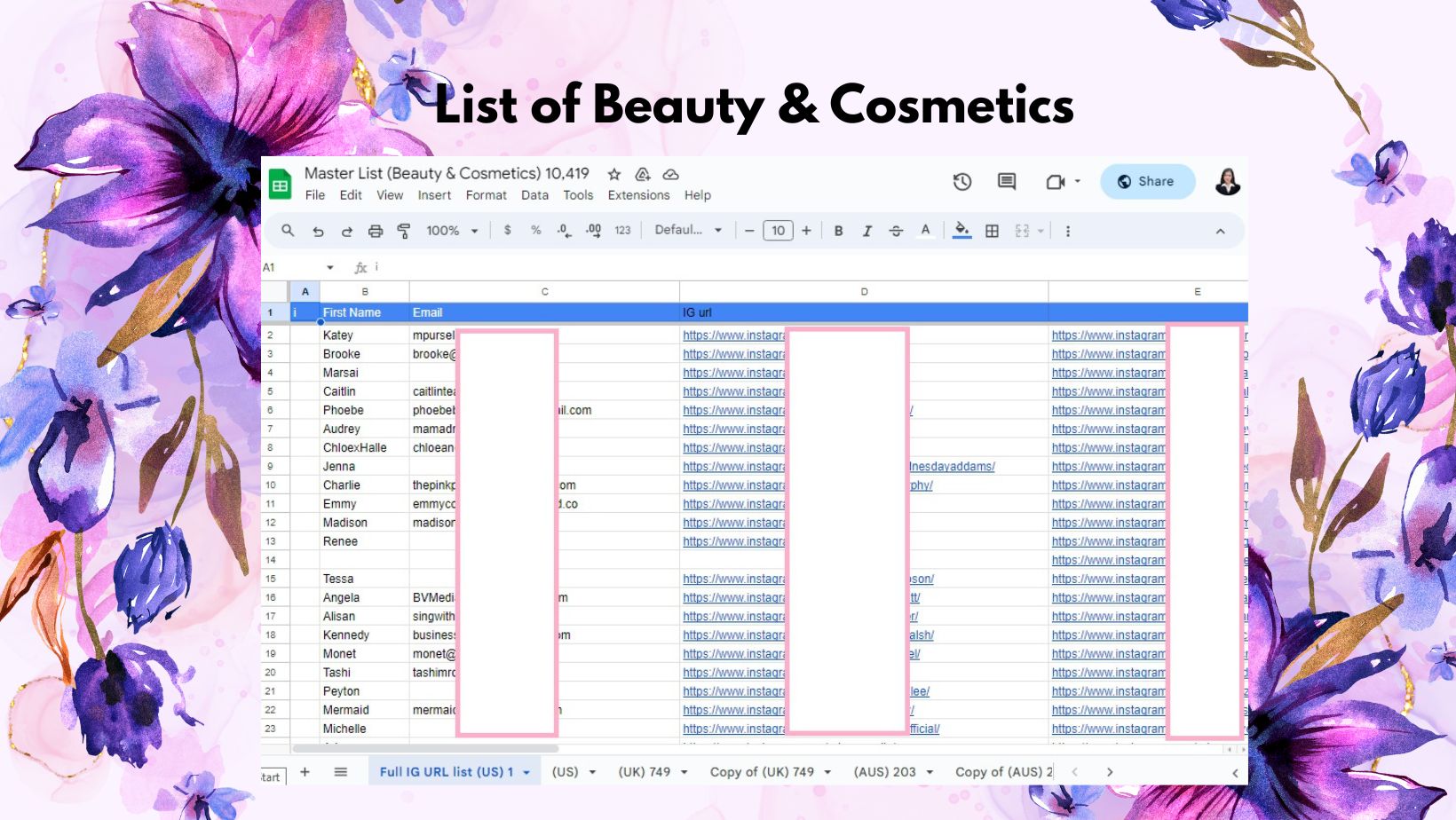Open Katey's Instagram link in column D
1456x820 pixels.
(733, 335)
